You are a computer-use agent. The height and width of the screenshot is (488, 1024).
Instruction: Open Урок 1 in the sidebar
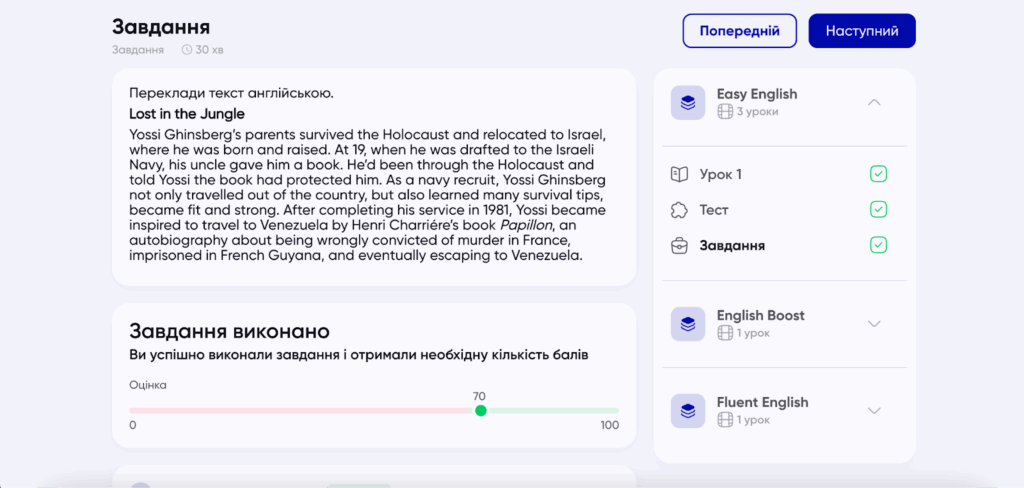(720, 175)
